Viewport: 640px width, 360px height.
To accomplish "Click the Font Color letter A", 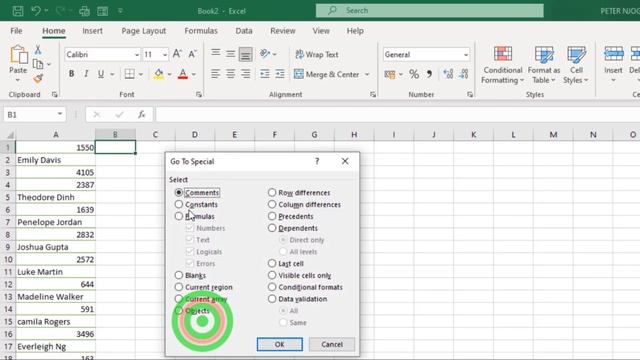I will coord(183,74).
